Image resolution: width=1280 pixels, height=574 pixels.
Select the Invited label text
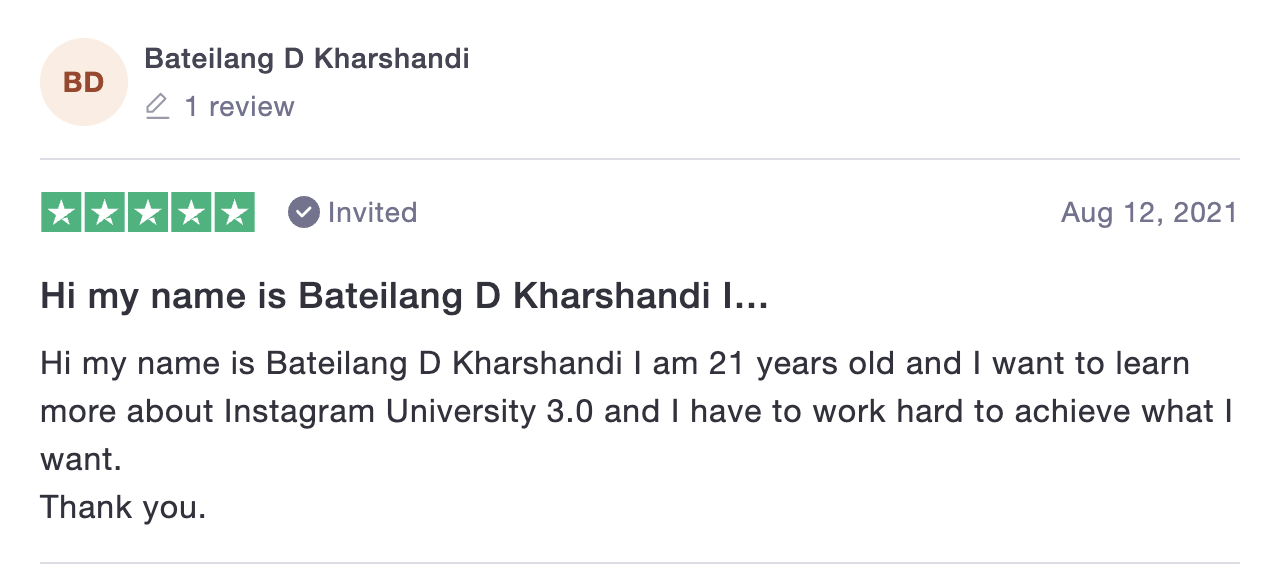pyautogui.click(x=372, y=212)
